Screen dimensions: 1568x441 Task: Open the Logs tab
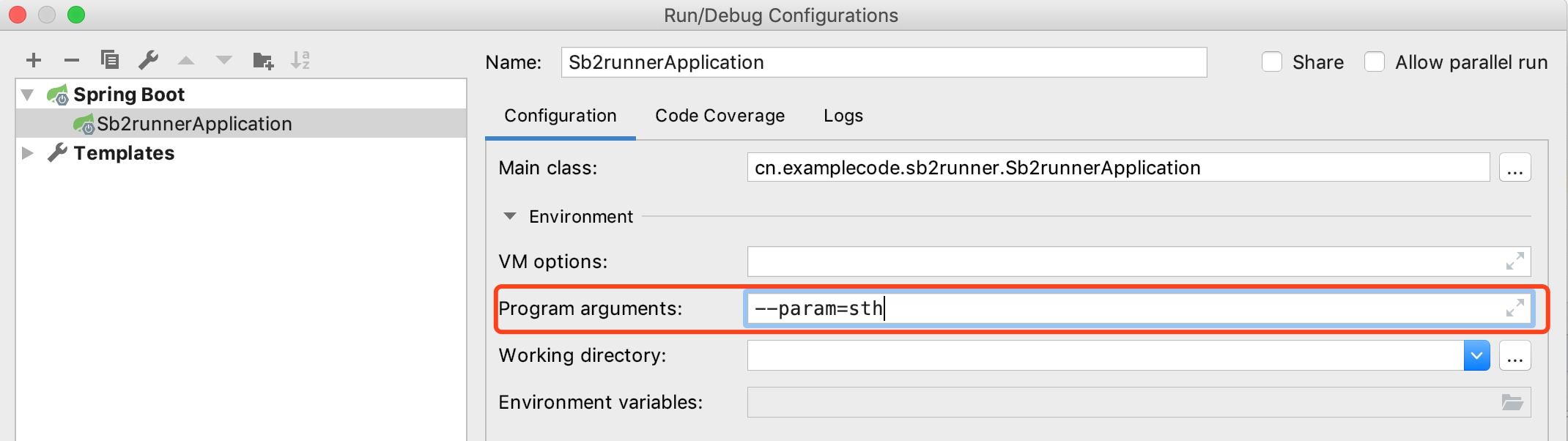843,116
